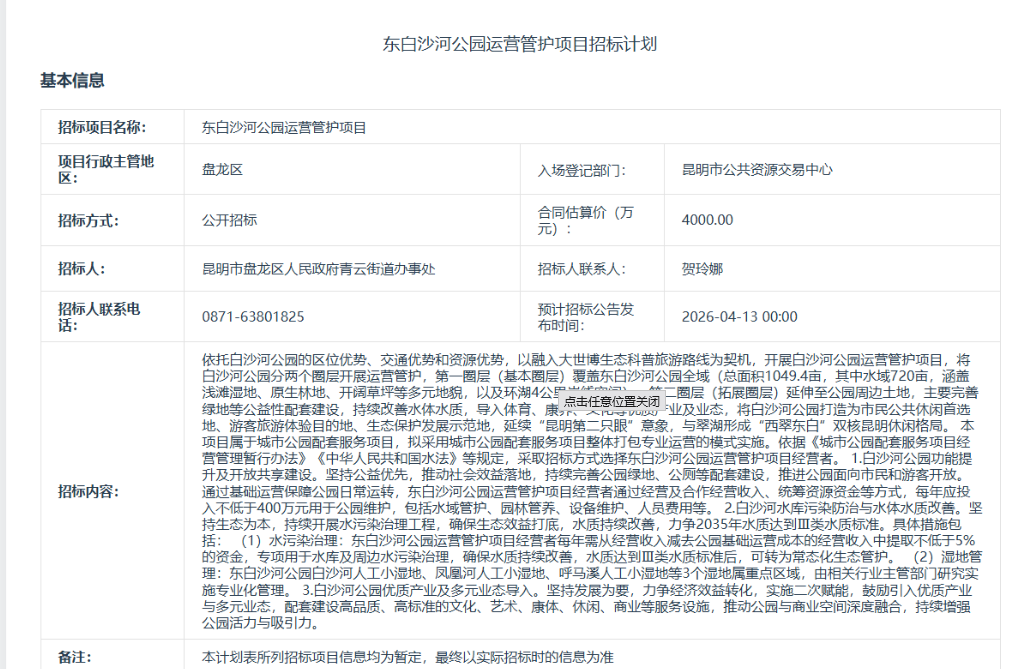Click the page title 东白沙河公园运营管护项目招标计划

tap(520, 44)
